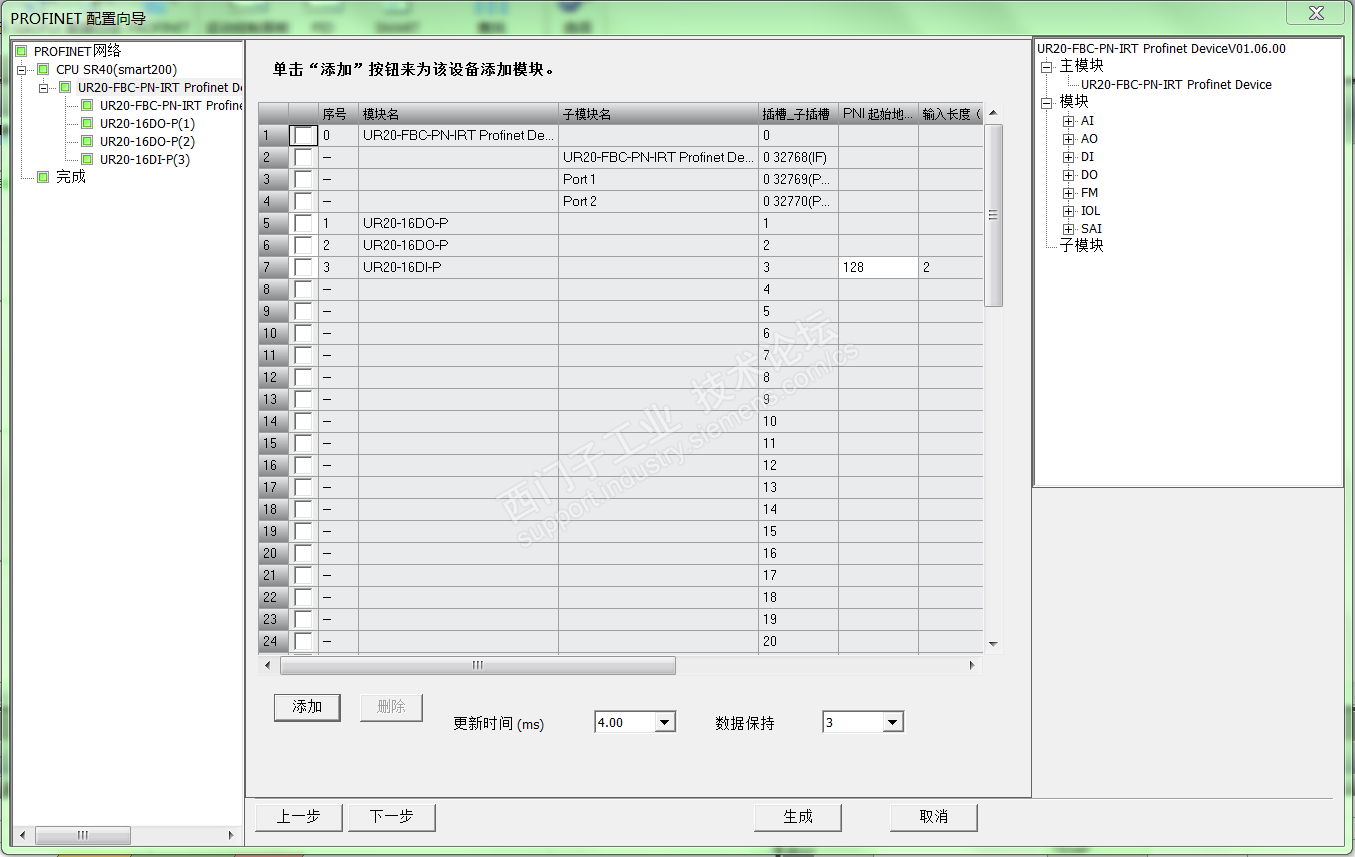Expand the AO module category
The height and width of the screenshot is (857, 1355).
tap(1069, 139)
